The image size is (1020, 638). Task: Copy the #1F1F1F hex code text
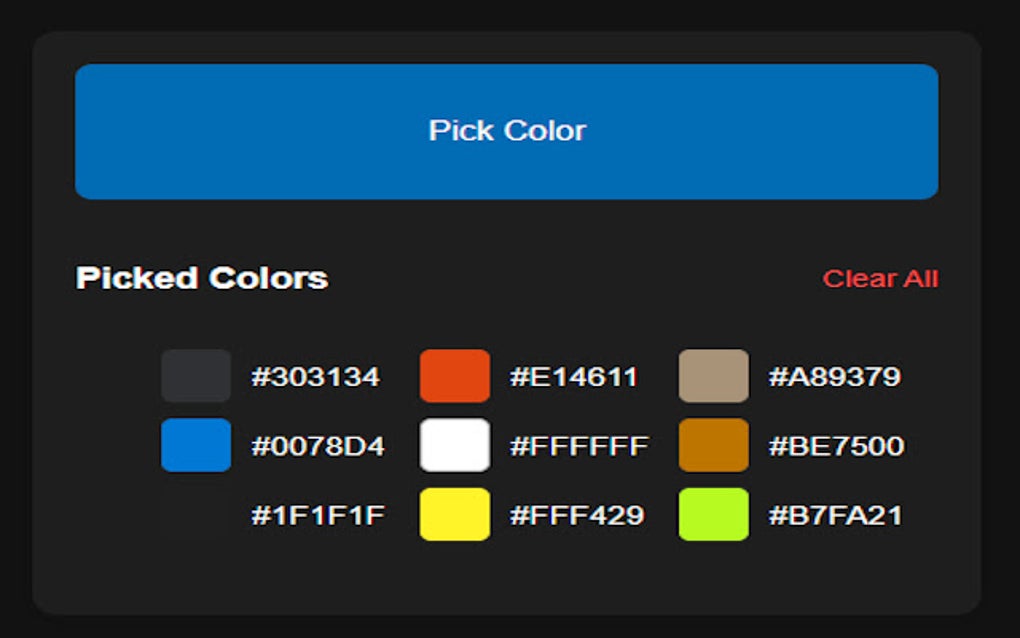pos(317,516)
